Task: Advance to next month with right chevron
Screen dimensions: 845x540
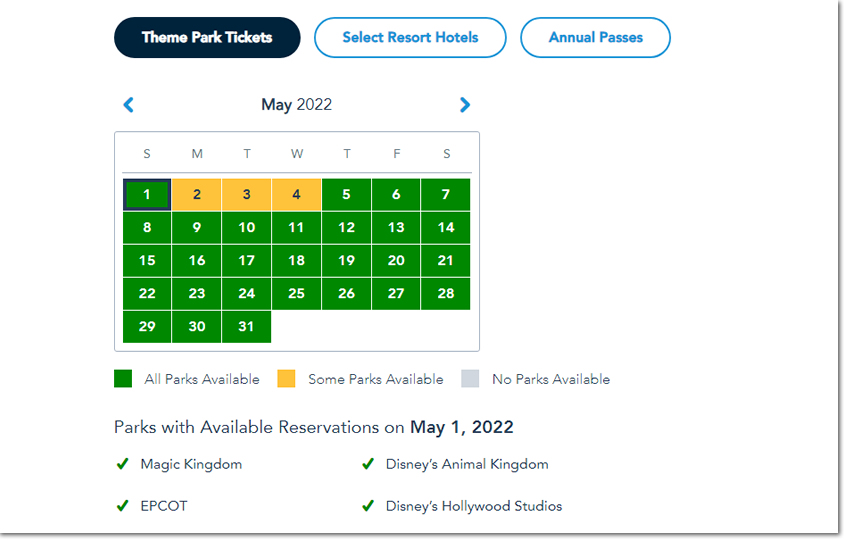Action: point(465,105)
